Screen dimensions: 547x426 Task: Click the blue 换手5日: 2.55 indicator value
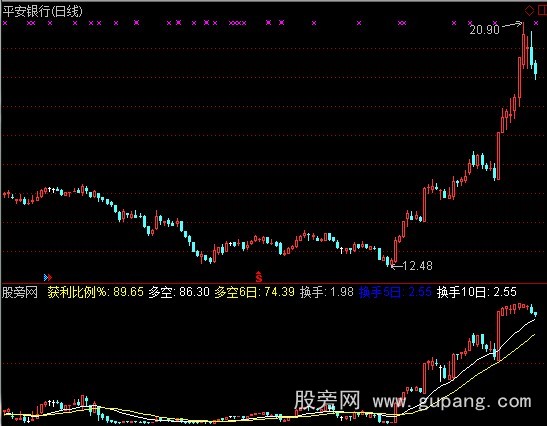(395, 292)
